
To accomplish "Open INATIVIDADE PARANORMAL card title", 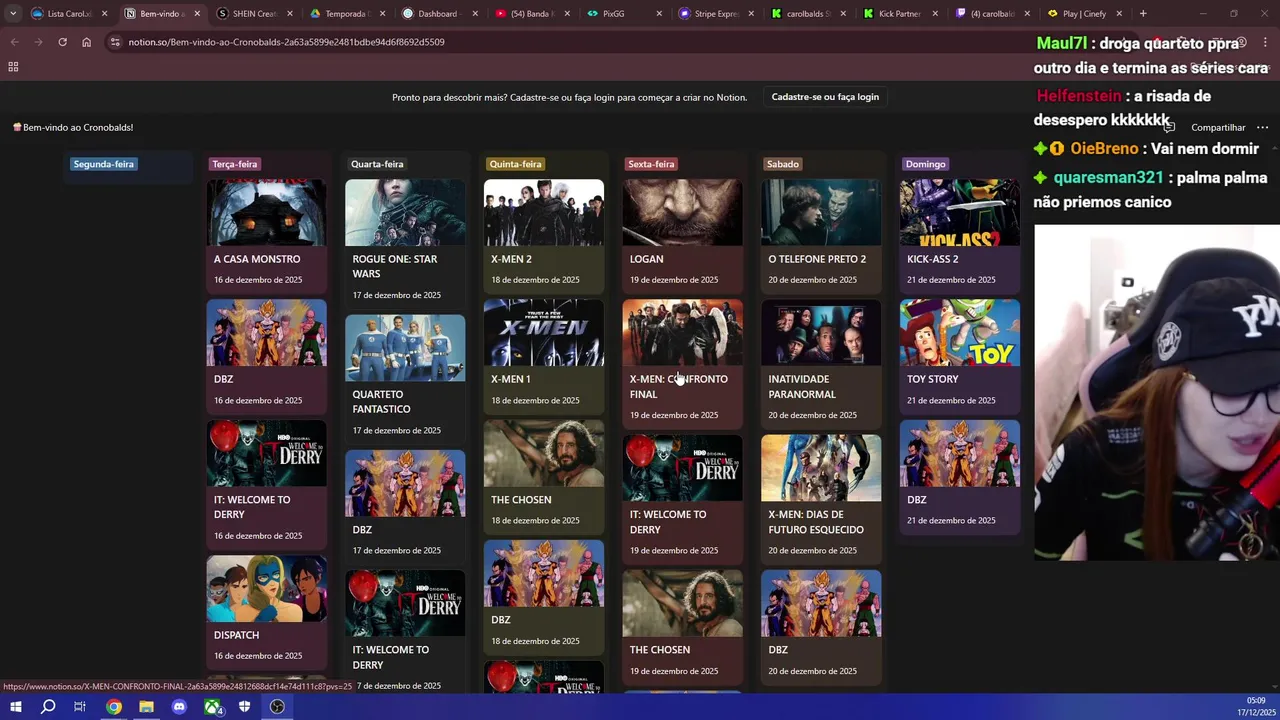I will [802, 386].
